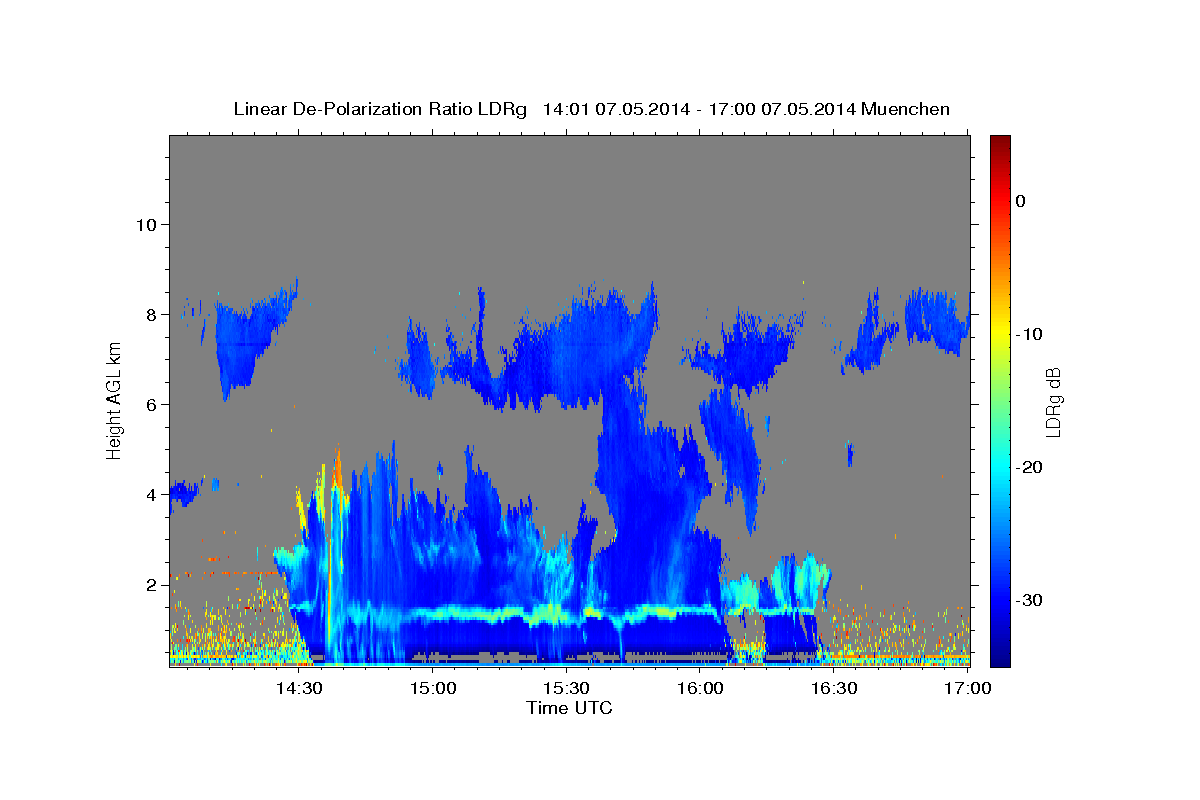Click the height tick label 4
Viewport: 1200px width, 800px height.
154,495
